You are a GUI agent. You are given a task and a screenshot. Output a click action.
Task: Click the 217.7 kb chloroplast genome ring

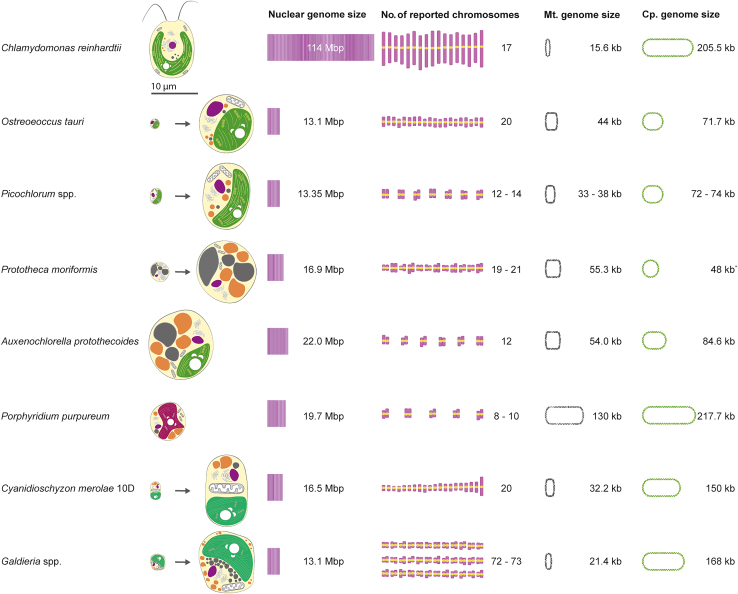[667, 414]
